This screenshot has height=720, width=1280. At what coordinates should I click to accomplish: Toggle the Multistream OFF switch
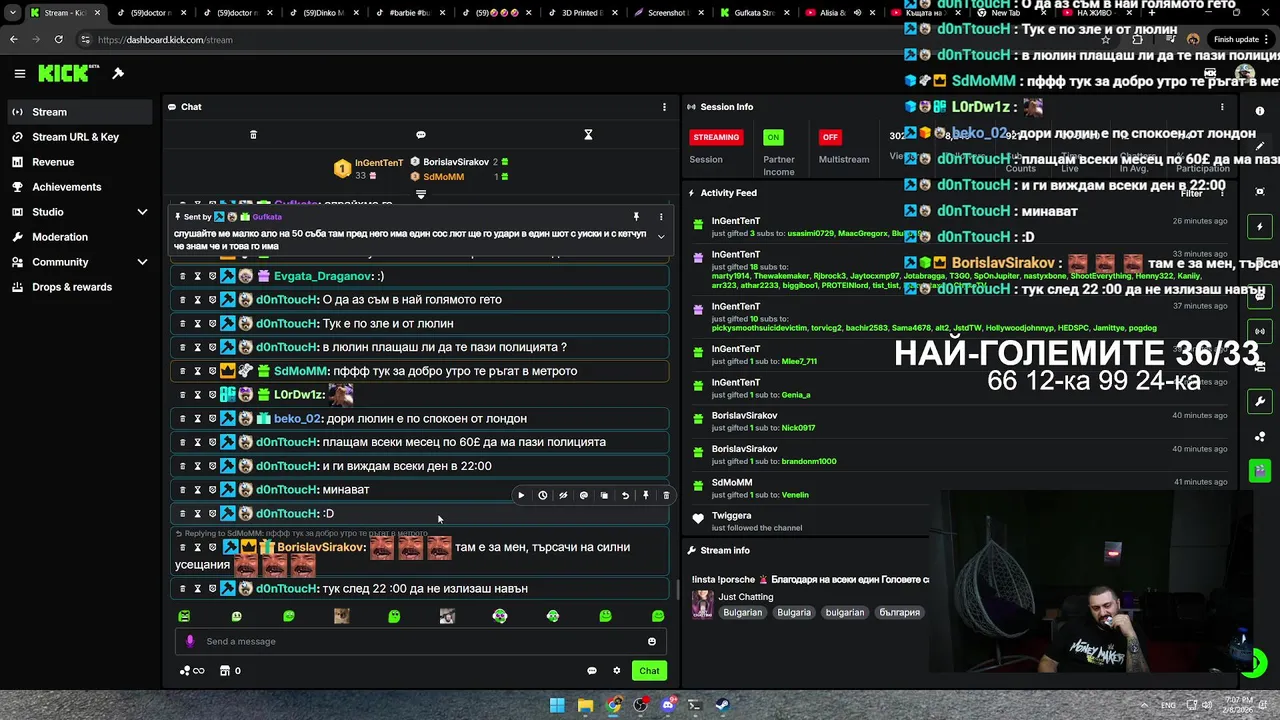[x=830, y=137]
